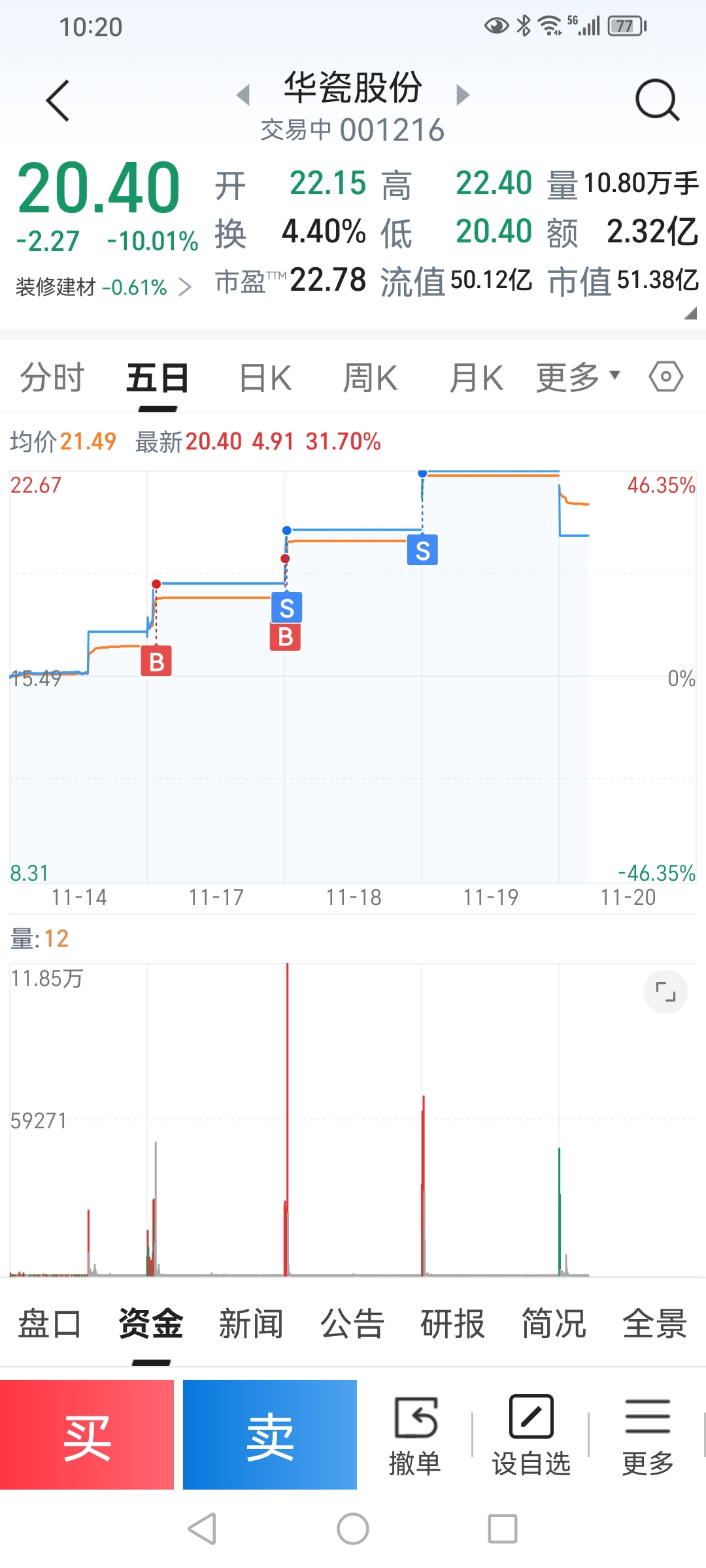
Task: Switch to previous stock with left triangle
Action: pyautogui.click(x=243, y=95)
